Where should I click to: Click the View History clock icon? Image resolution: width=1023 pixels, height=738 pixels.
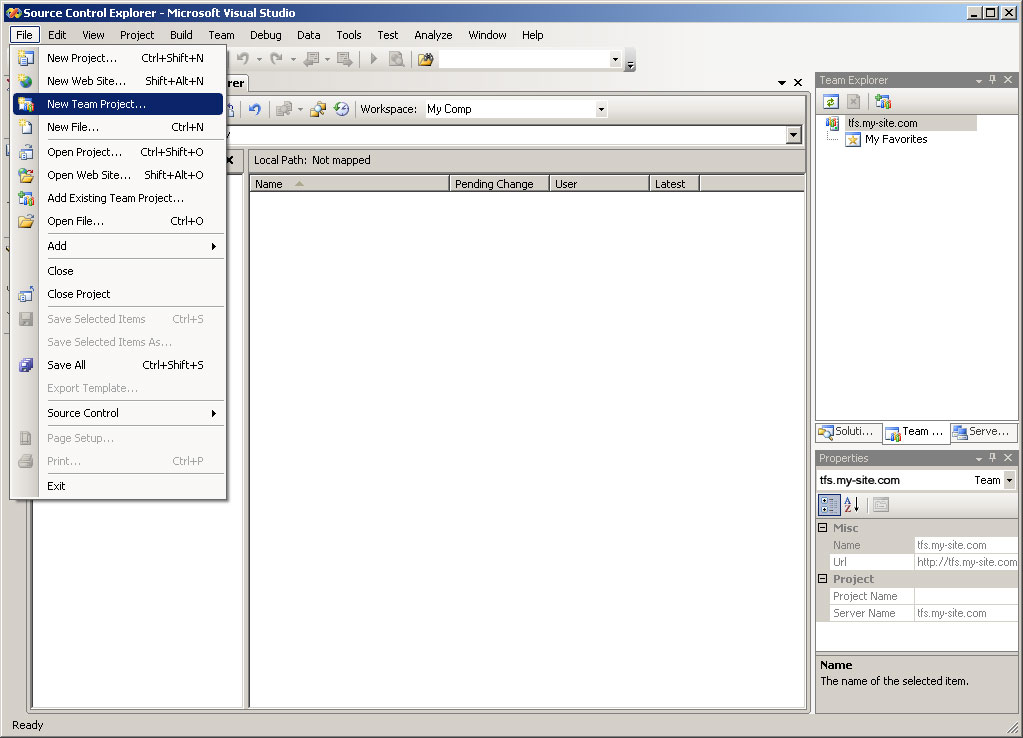click(x=341, y=109)
